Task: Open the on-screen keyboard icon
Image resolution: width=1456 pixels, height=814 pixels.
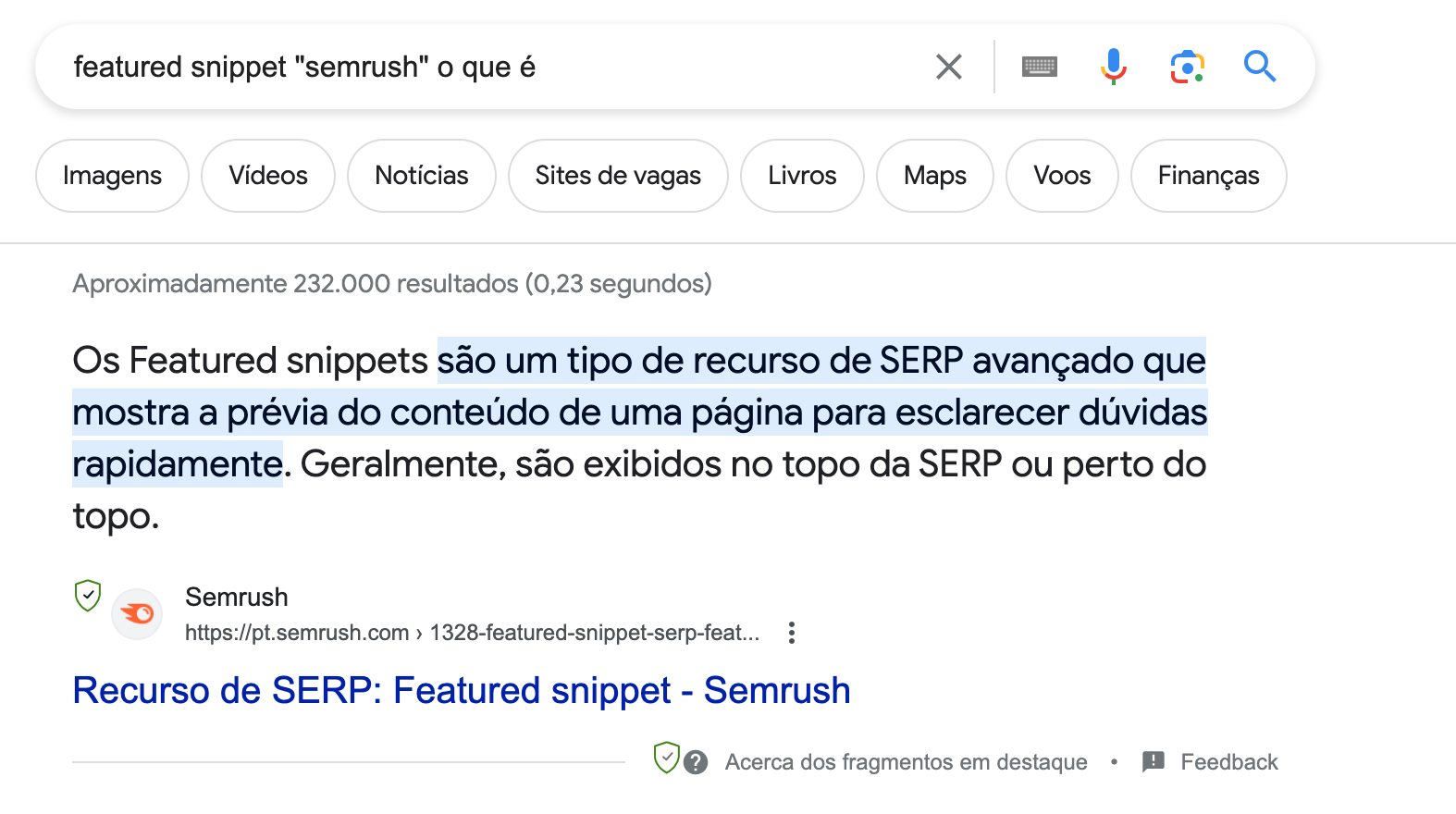Action: tap(1038, 66)
